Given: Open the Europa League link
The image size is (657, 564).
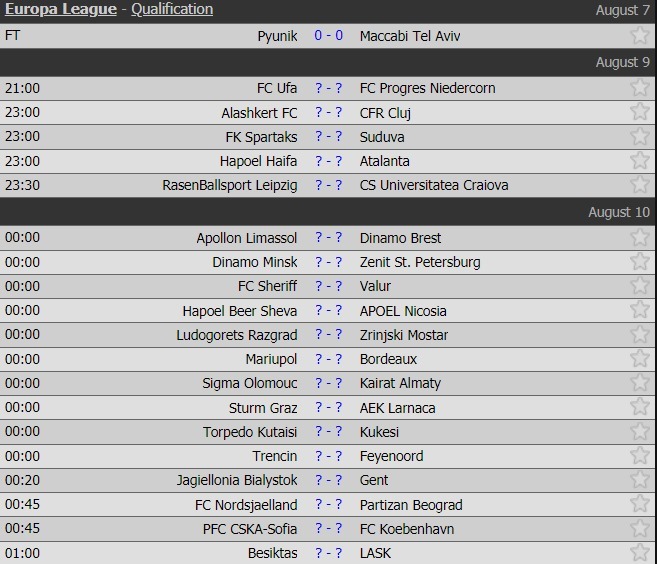Looking at the screenshot, I should [62, 9].
